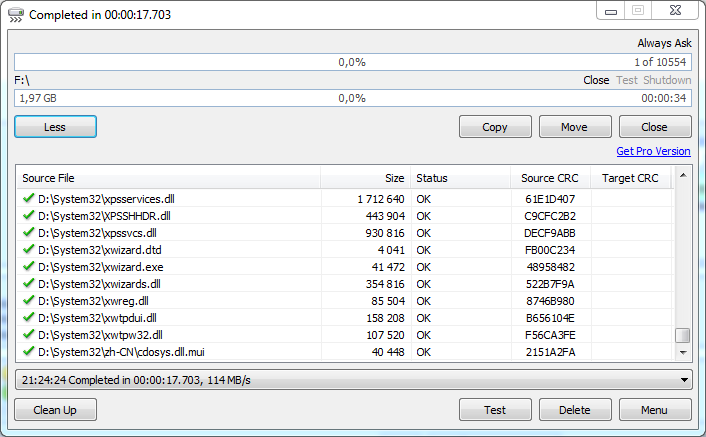Click size value 443 904

click(x=385, y=216)
